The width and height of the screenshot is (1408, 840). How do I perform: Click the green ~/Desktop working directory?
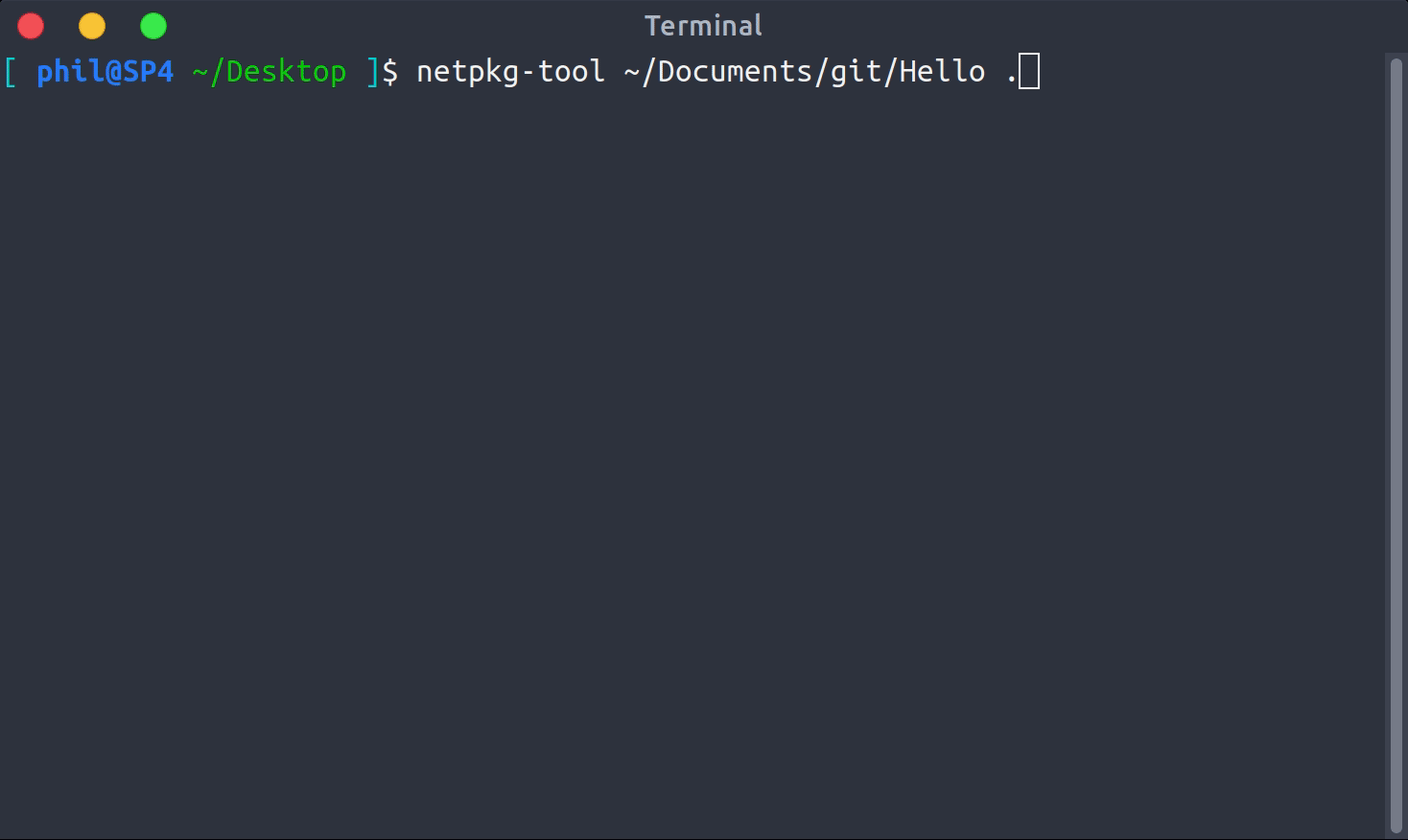269,72
